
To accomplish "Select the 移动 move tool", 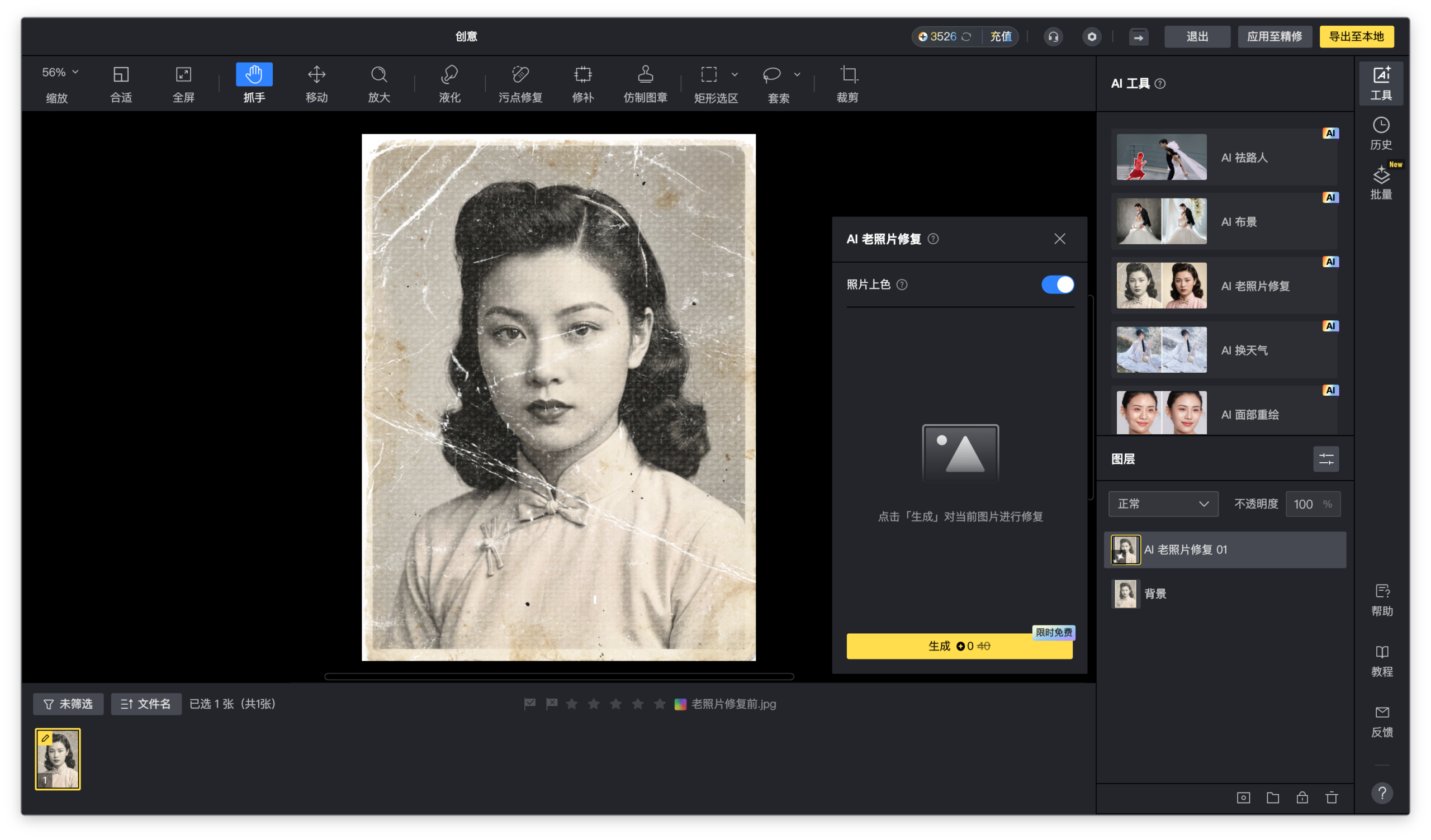I will pyautogui.click(x=316, y=83).
